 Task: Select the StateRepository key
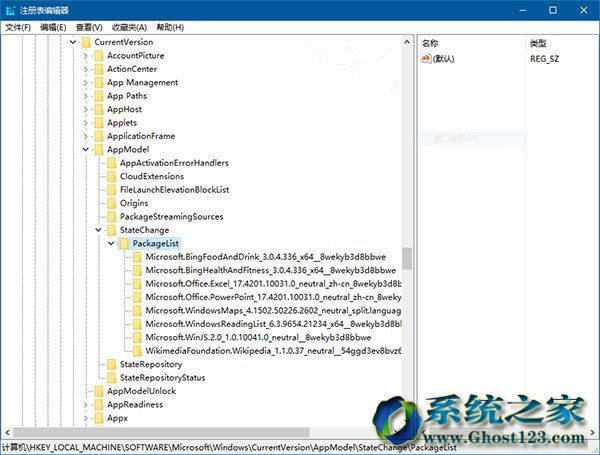pos(151,364)
